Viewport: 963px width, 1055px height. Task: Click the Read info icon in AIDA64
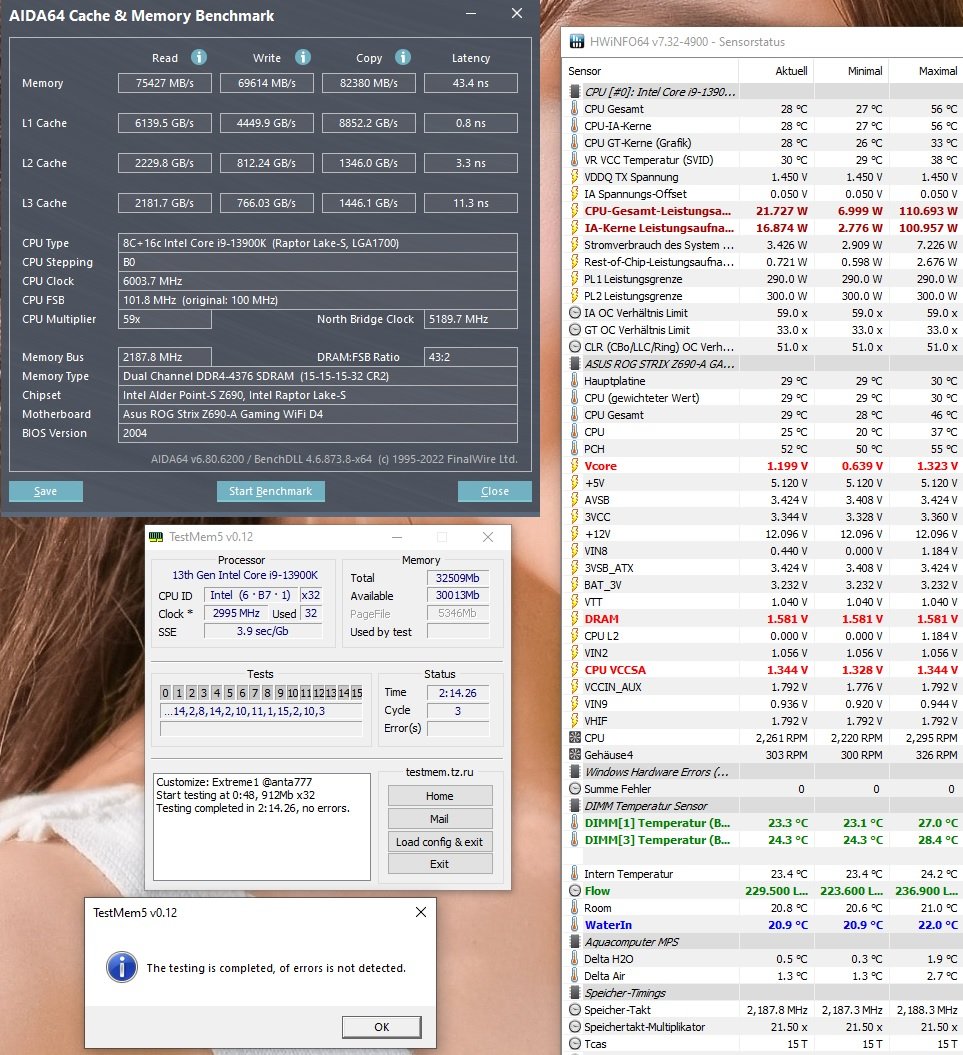[199, 57]
